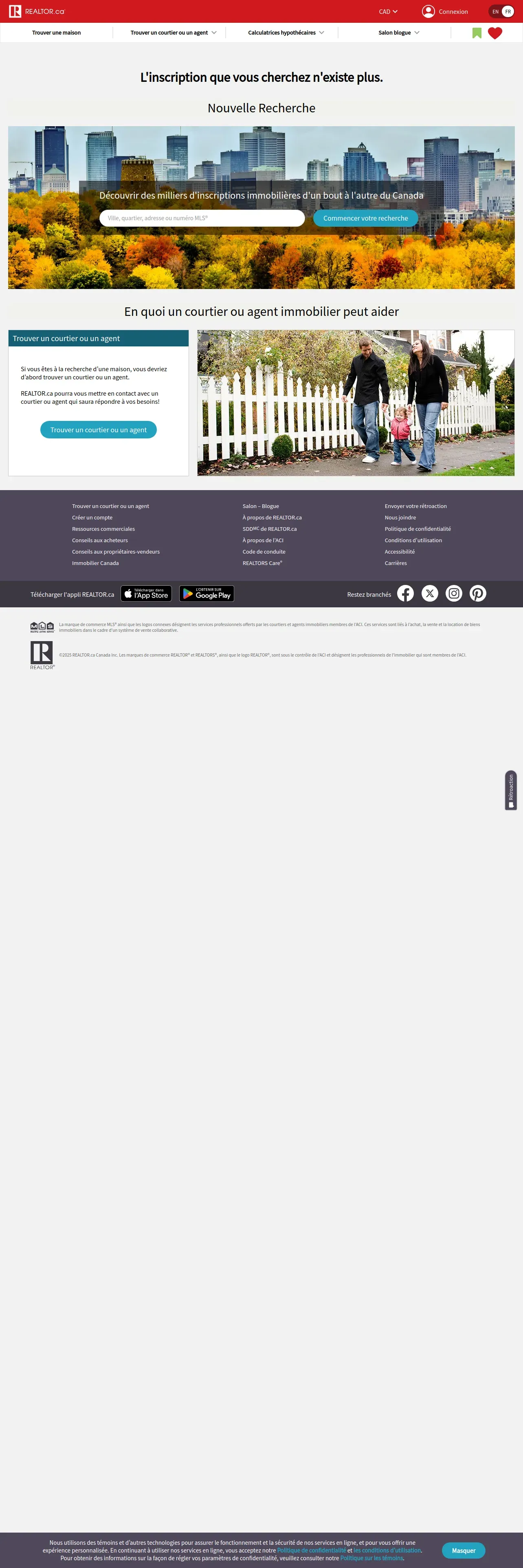Open the side Rétroaction feedback tab
The width and height of the screenshot is (523, 1568).
point(511,791)
